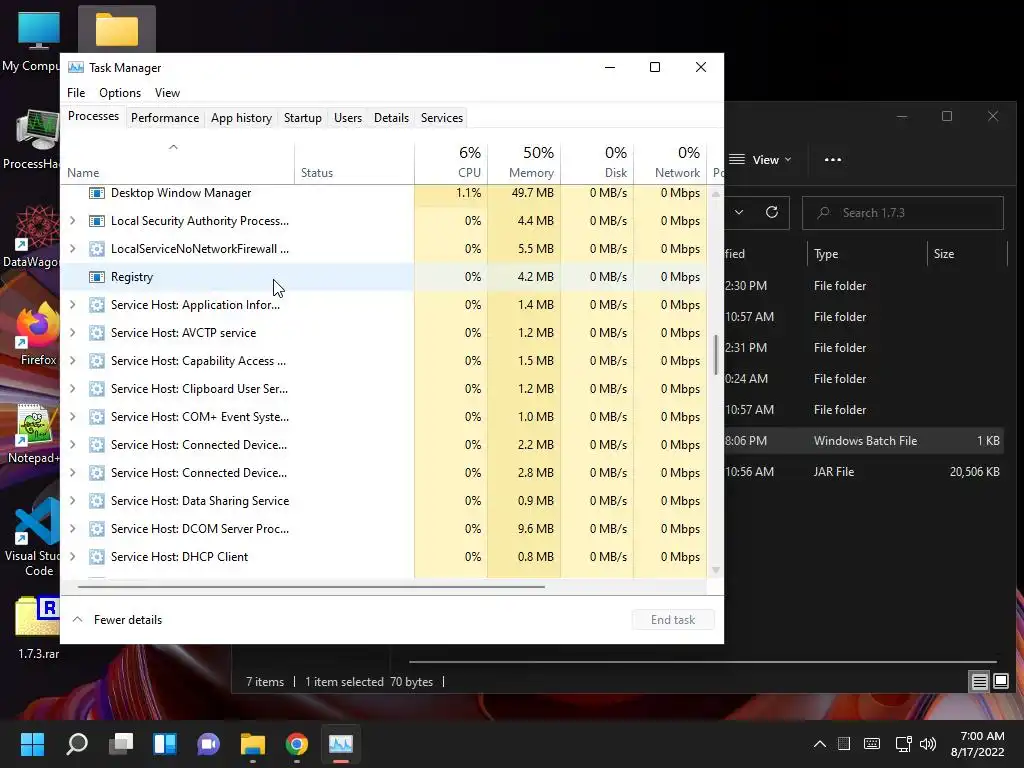
Task: Sort processes by Network column
Action: tap(670, 162)
